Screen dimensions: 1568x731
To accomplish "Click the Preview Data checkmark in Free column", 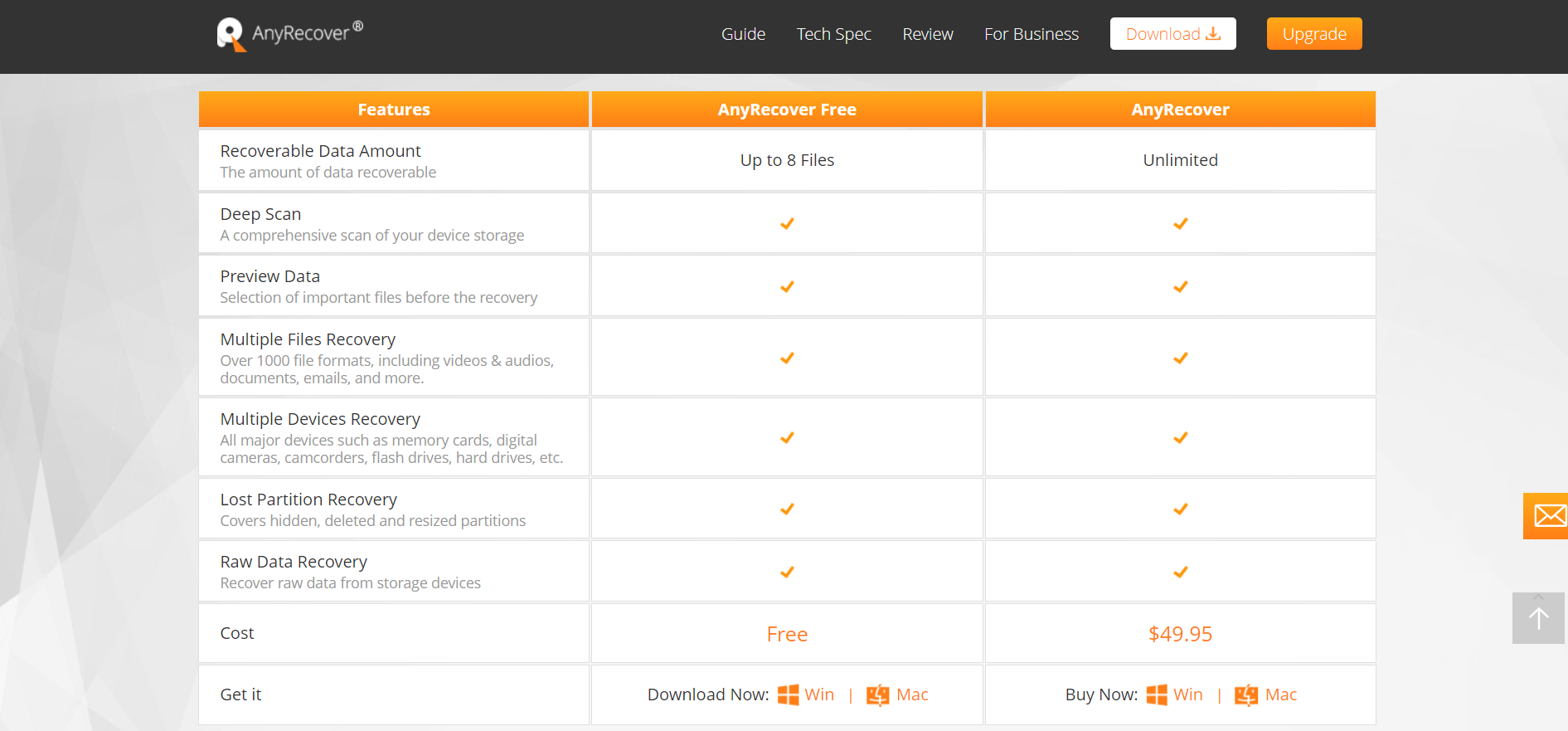I will pos(787,286).
